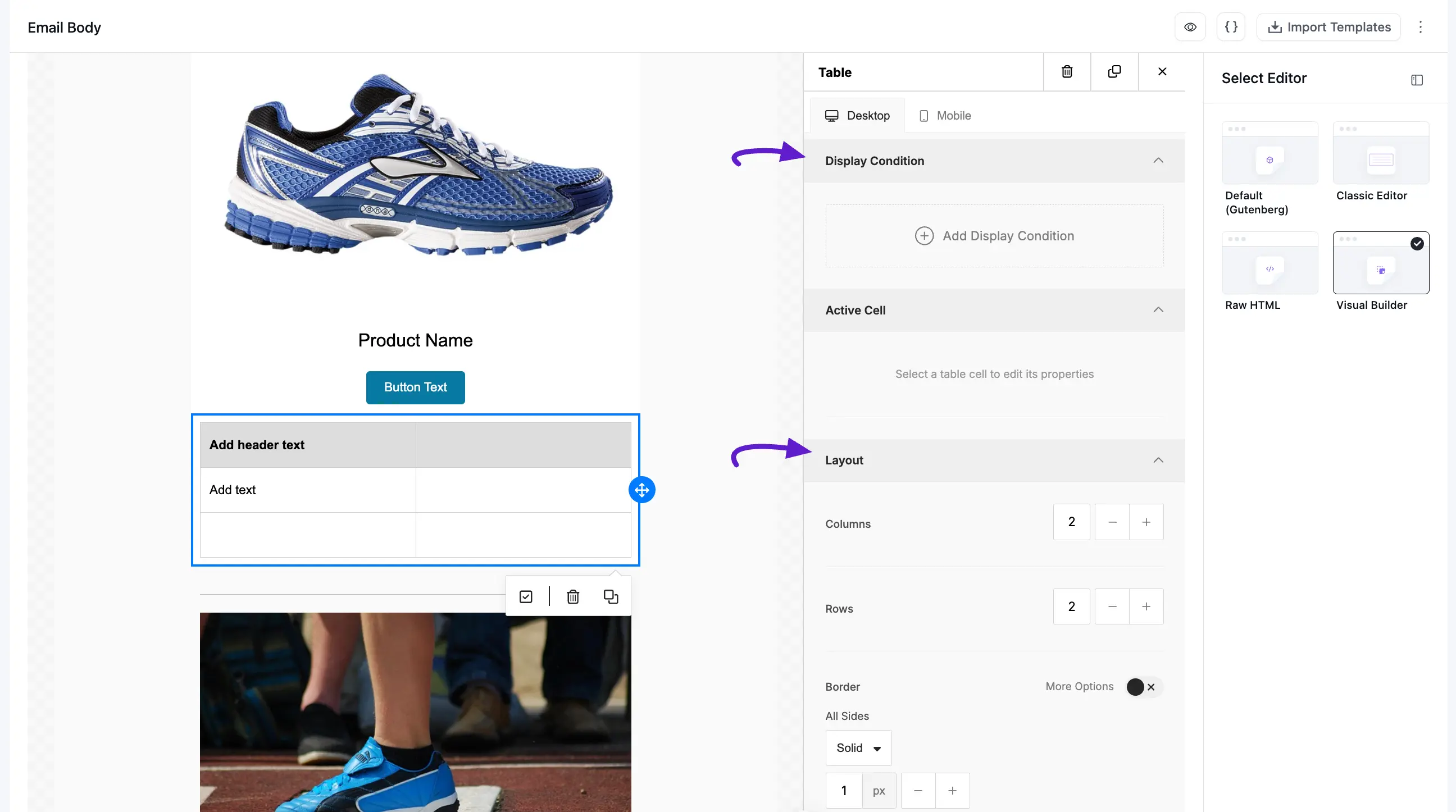Increase the Columns count
The height and width of the screenshot is (812, 1456).
pos(1146,522)
